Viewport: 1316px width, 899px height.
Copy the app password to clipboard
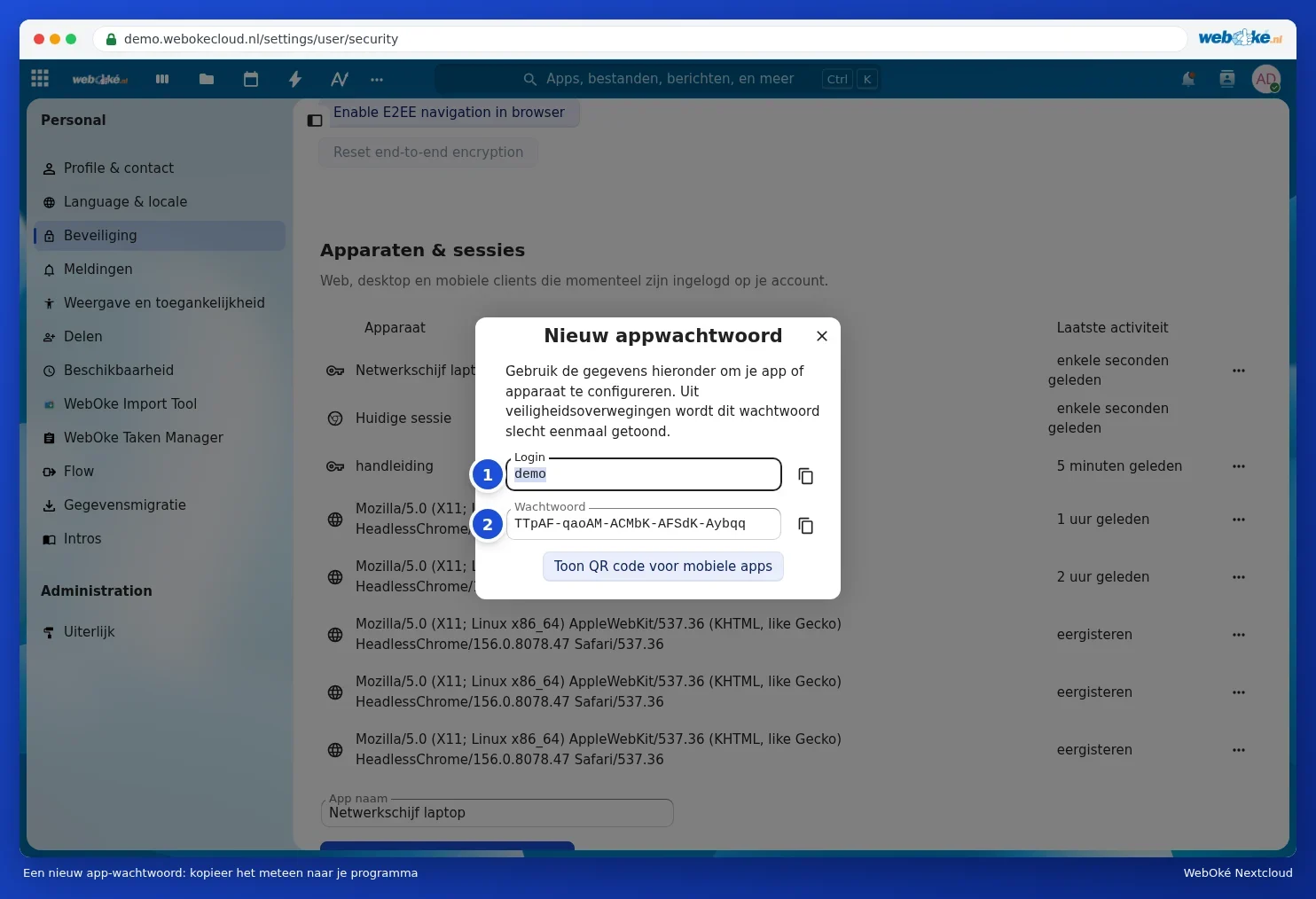coord(806,526)
